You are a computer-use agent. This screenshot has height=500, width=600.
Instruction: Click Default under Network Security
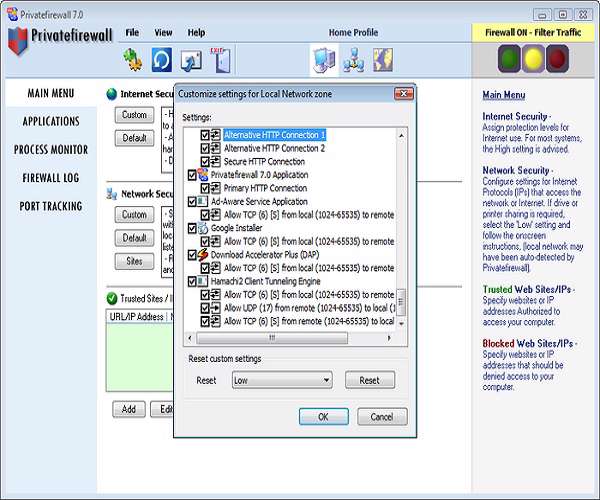coord(134,238)
